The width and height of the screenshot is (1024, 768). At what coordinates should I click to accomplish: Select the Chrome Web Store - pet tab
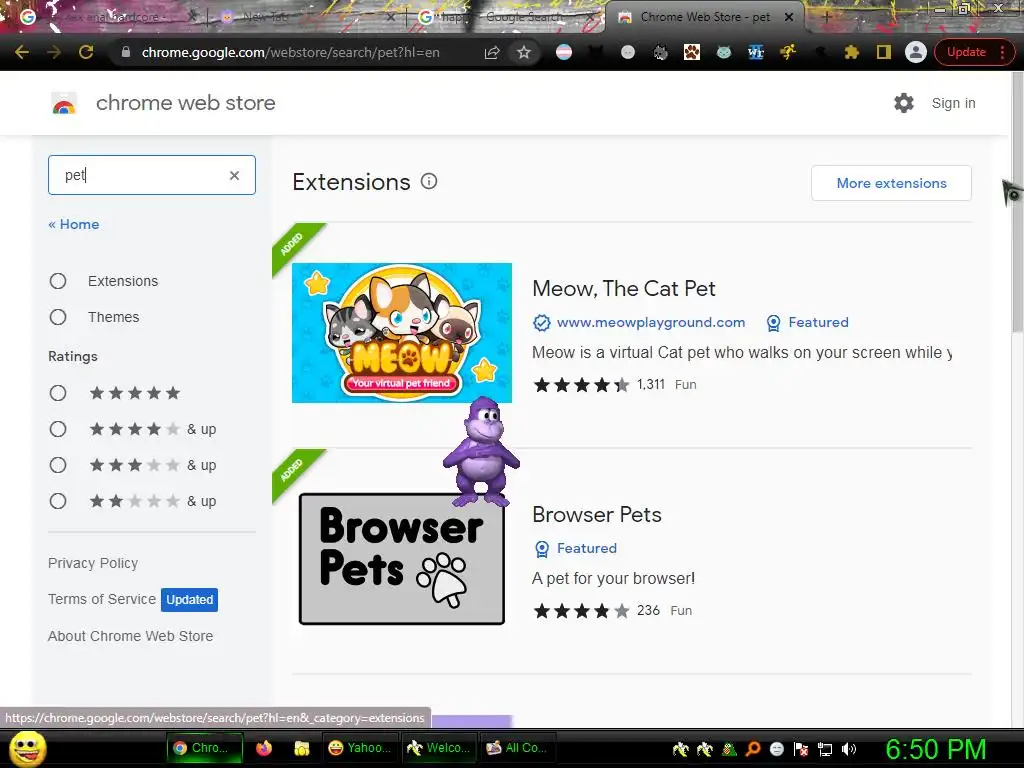coord(705,17)
